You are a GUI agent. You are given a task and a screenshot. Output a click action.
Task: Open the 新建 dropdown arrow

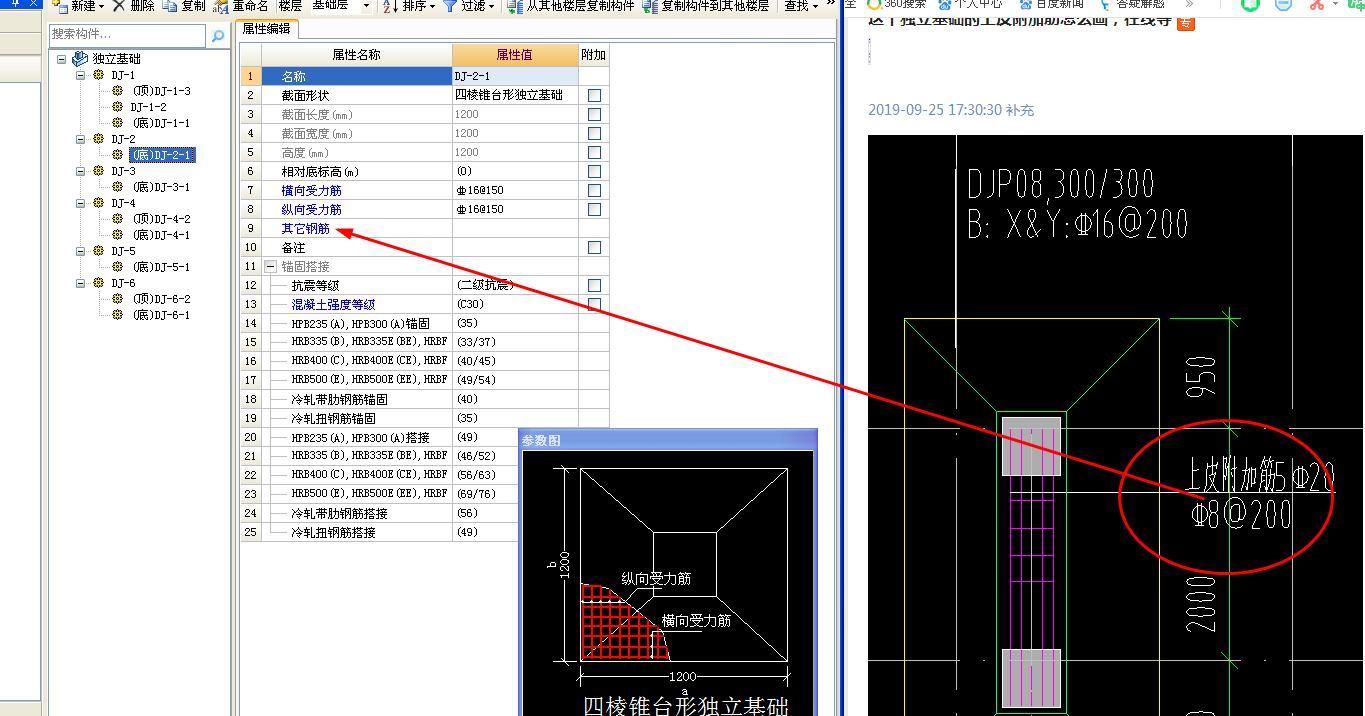pyautogui.click(x=102, y=6)
